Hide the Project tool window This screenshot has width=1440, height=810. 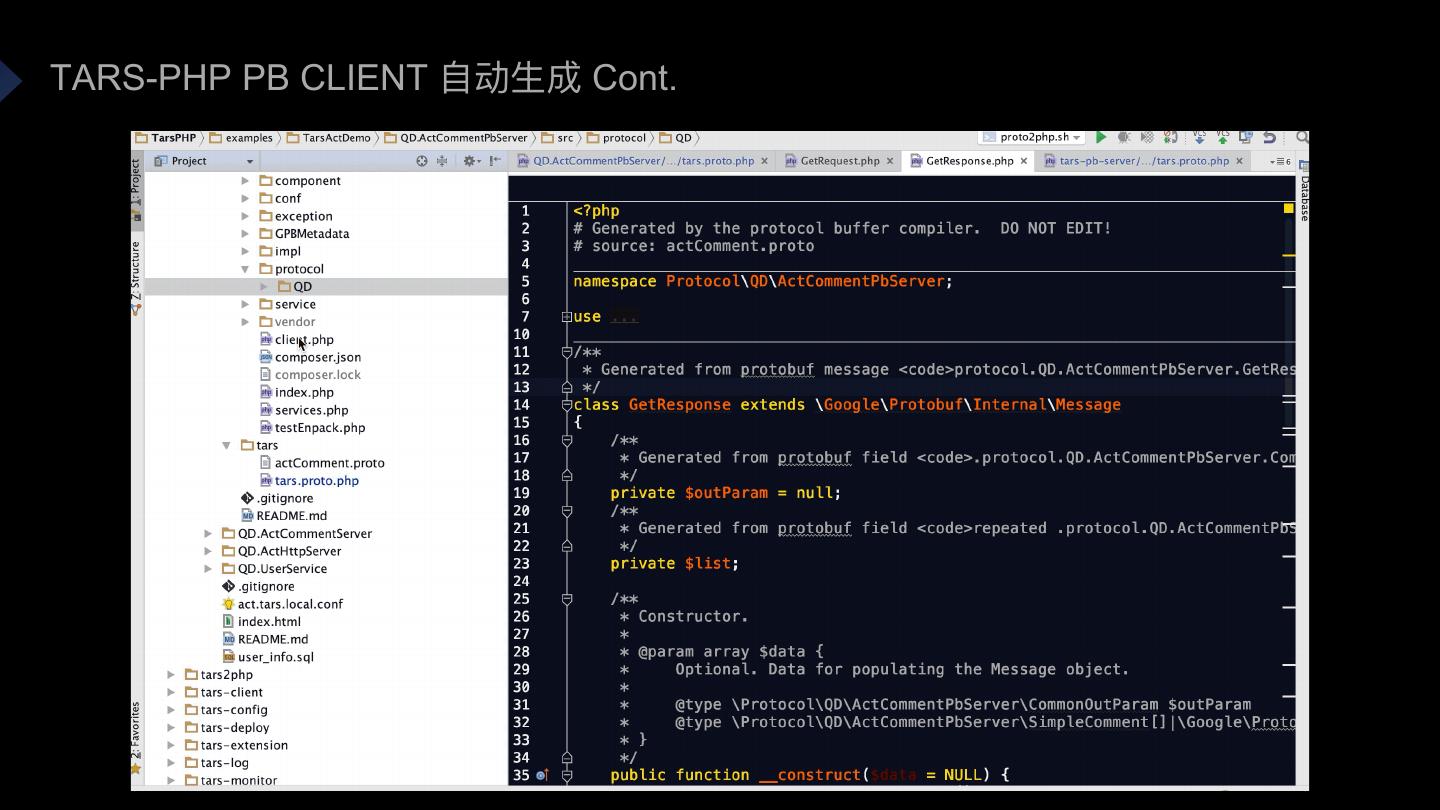[495, 161]
